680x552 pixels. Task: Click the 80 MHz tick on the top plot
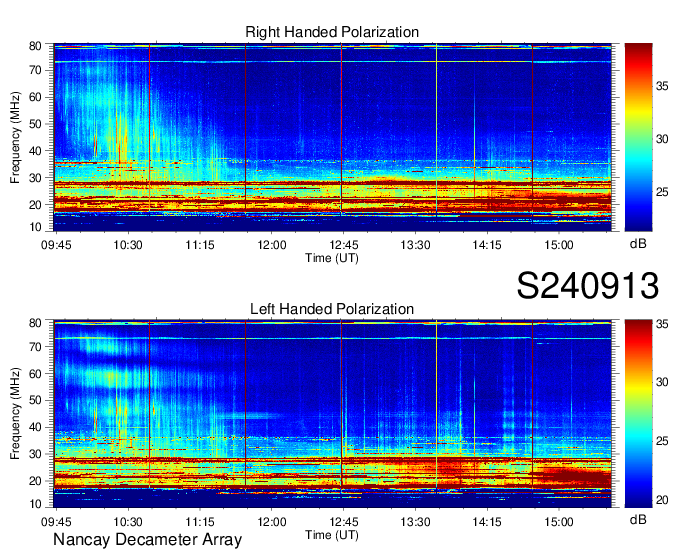click(35, 46)
